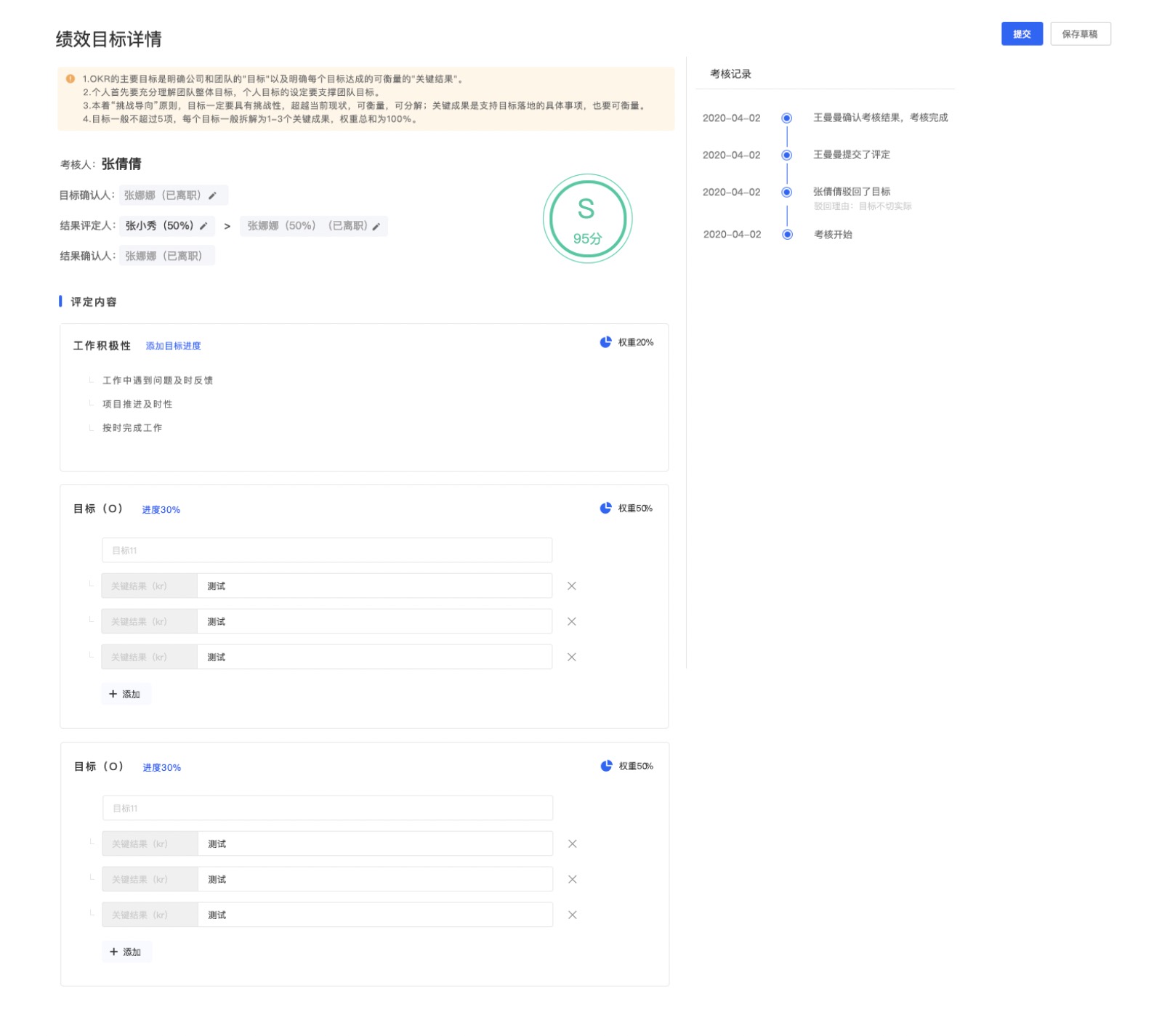
Task: Remove first key result in second 目标 card
Action: [572, 843]
